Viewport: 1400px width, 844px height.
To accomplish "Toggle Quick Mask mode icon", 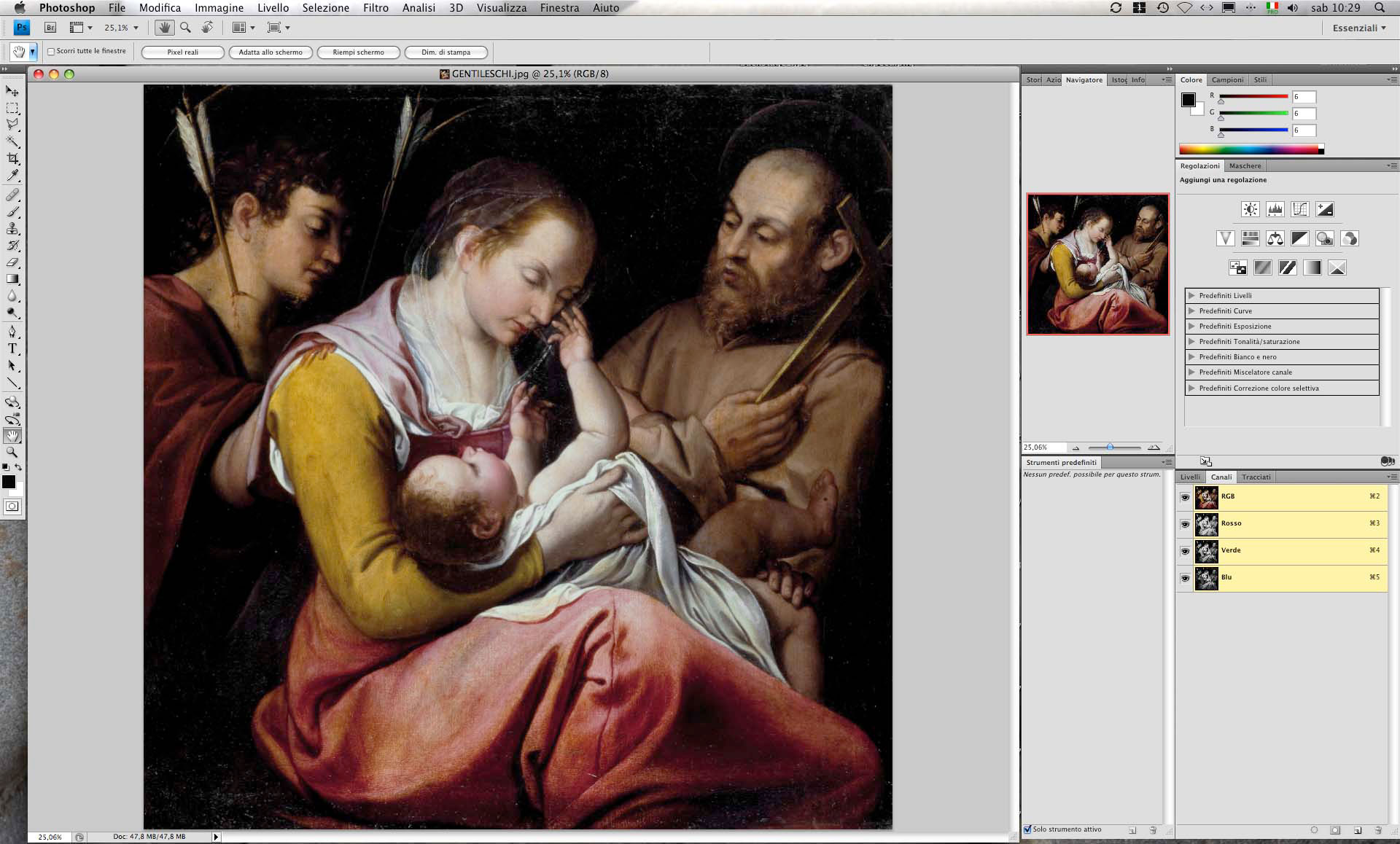I will [x=12, y=507].
